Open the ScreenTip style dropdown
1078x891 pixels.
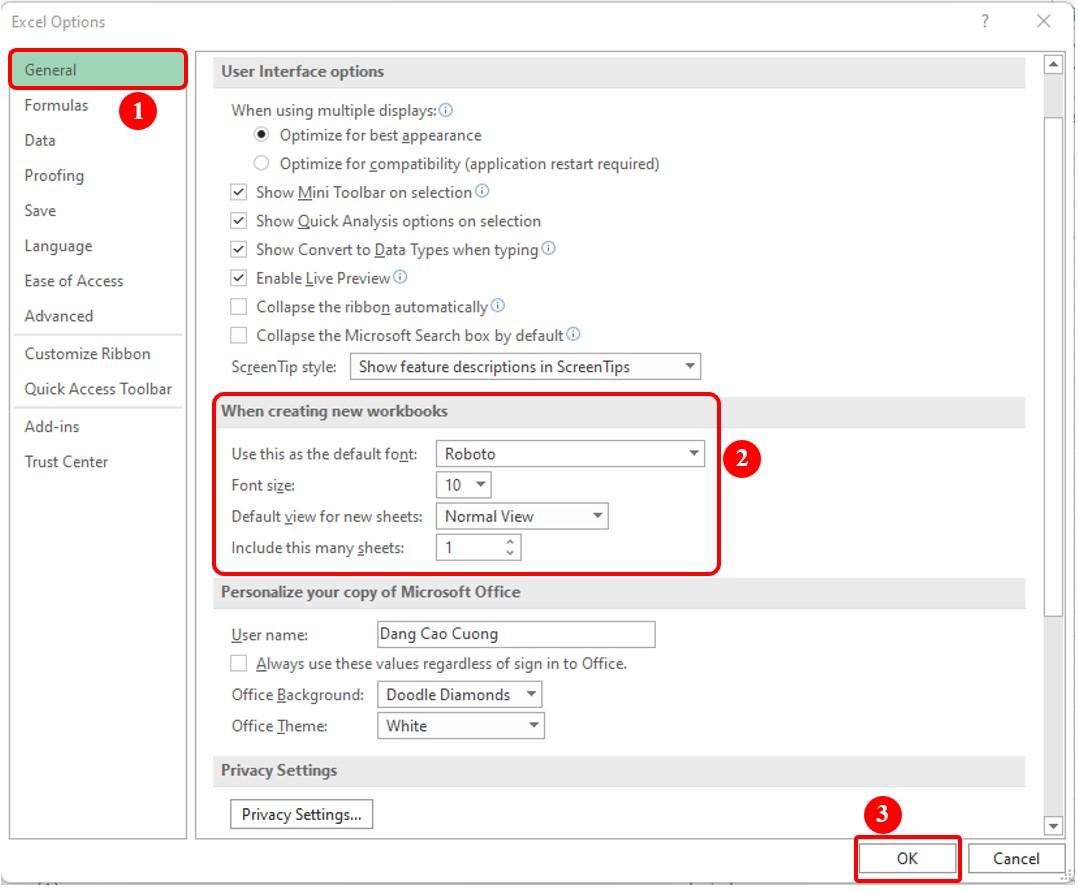pos(525,366)
